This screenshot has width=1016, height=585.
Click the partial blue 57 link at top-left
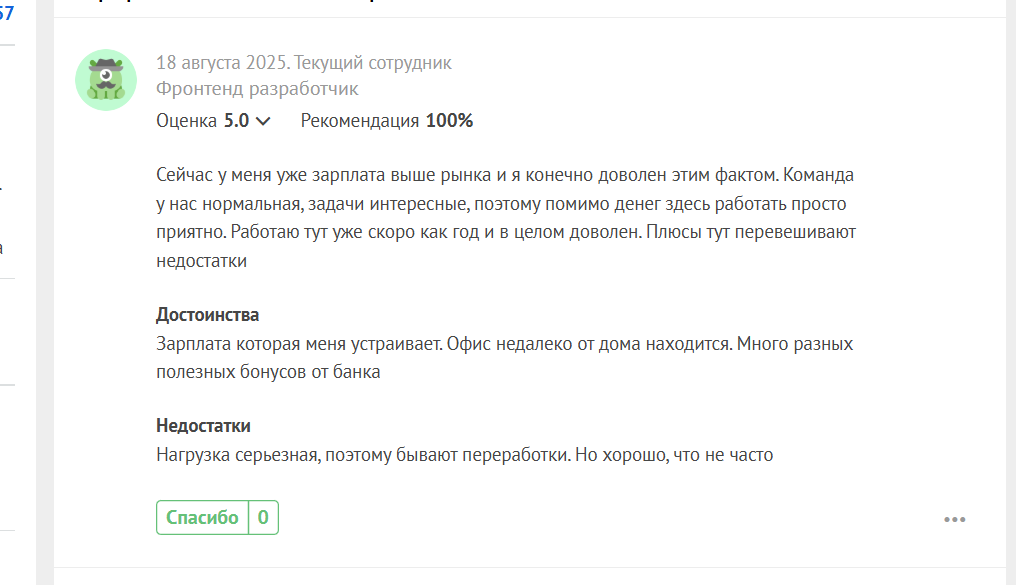pyautogui.click(x=6, y=13)
